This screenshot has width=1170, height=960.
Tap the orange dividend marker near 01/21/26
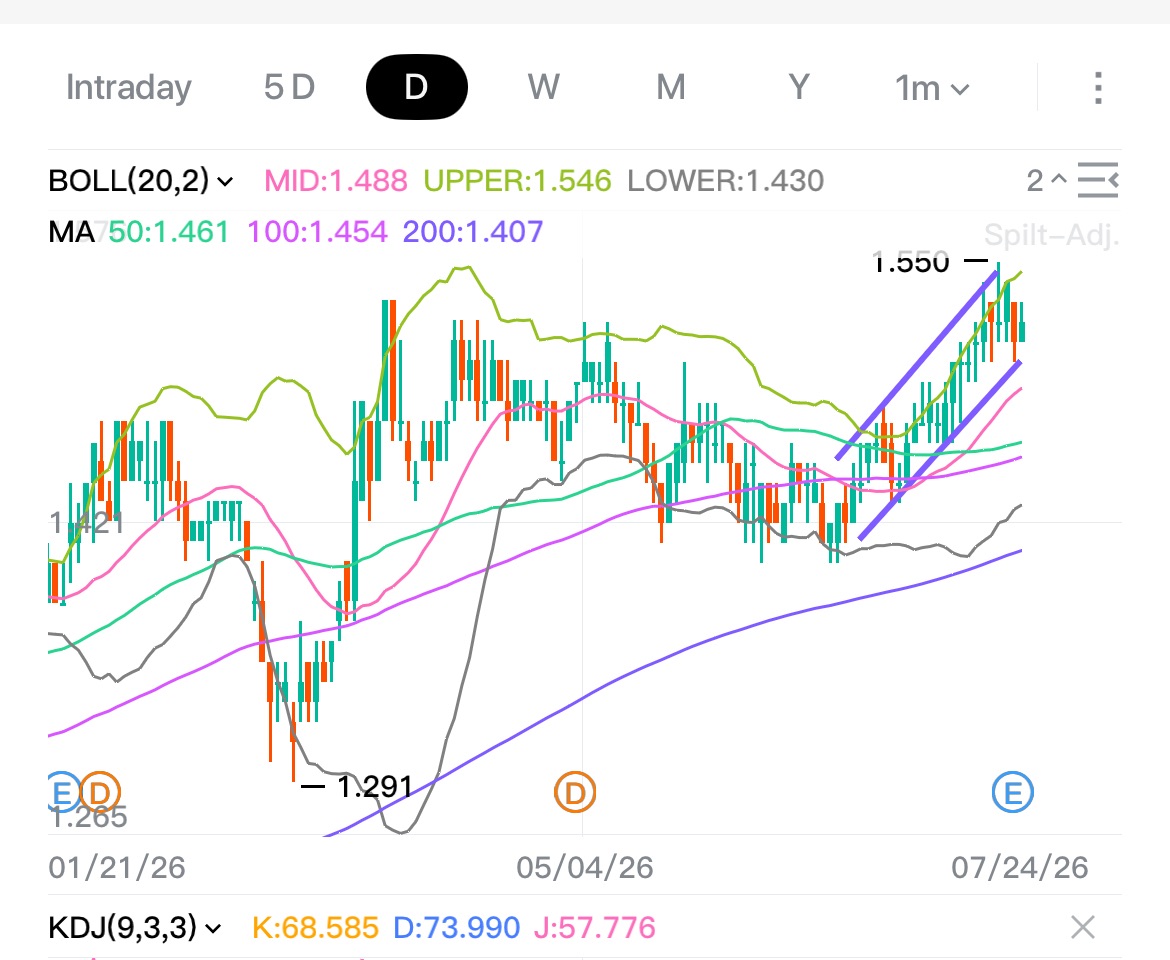pos(100,792)
